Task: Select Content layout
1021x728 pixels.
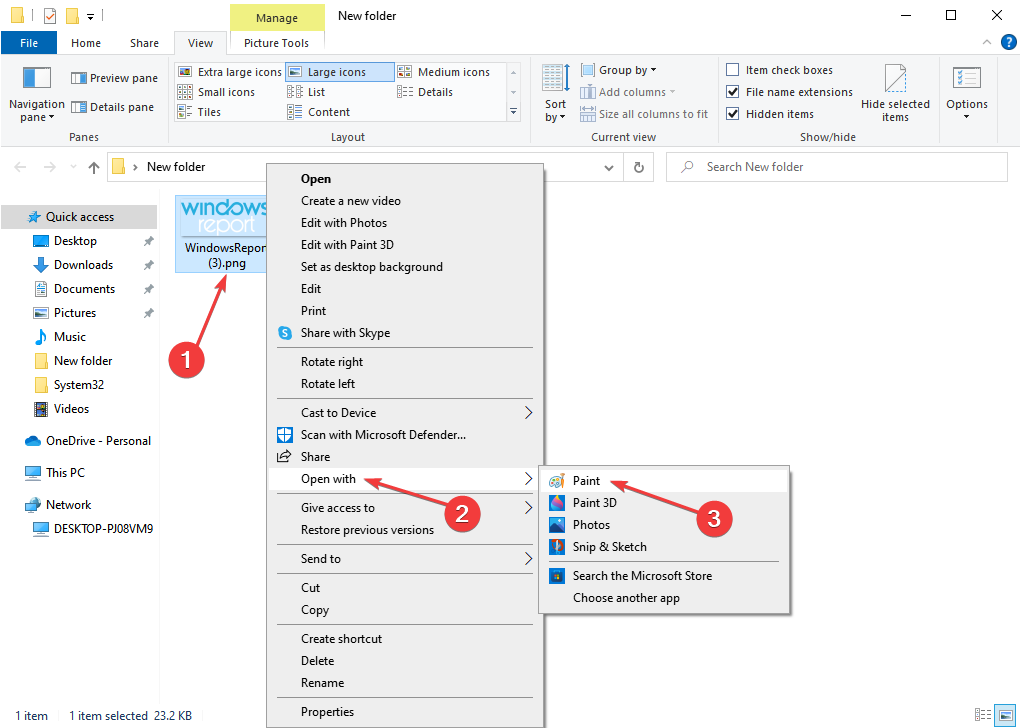Action: click(319, 112)
